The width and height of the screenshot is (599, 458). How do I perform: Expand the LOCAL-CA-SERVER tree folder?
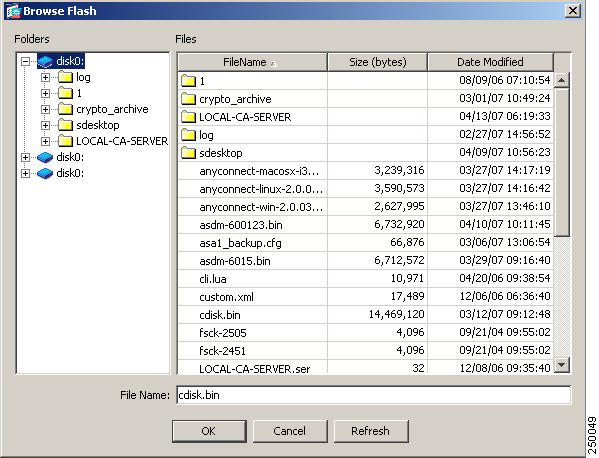[45, 141]
